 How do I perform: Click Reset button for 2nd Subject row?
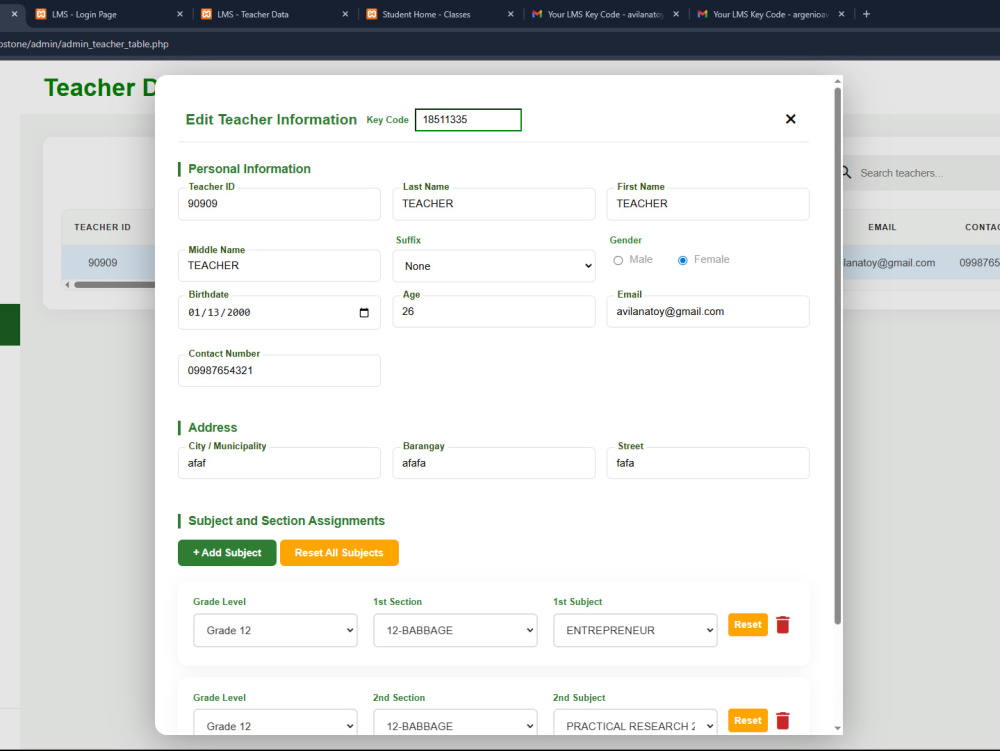(747, 720)
